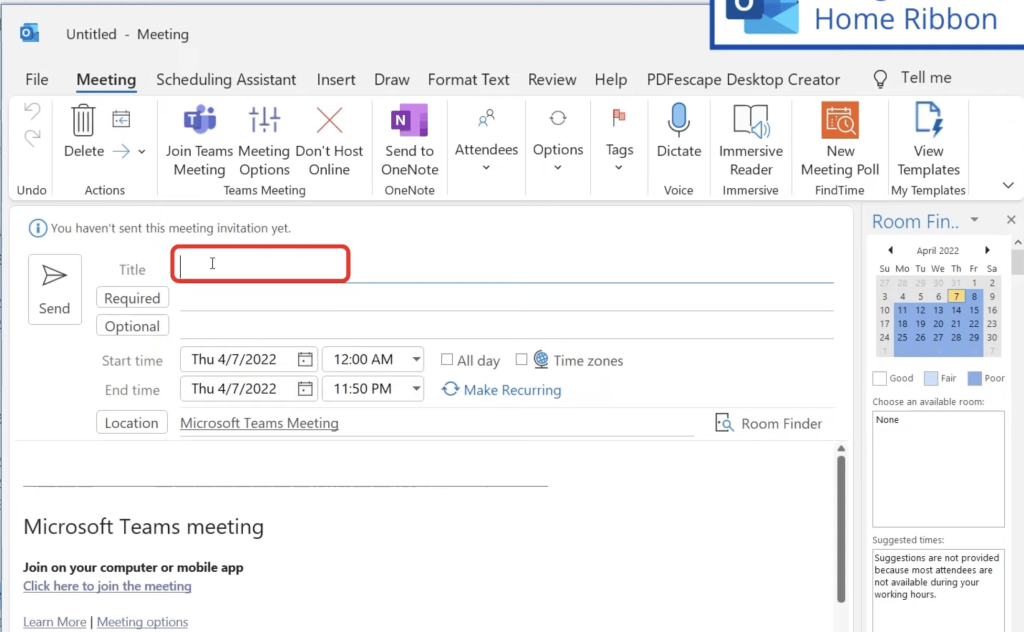Click the Undo arrow icon
This screenshot has height=632, width=1024.
click(32, 110)
